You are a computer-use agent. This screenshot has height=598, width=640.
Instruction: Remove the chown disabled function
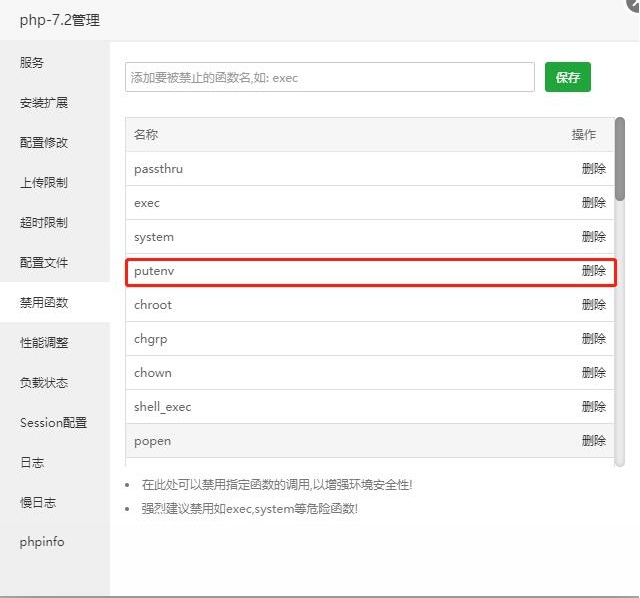[593, 373]
